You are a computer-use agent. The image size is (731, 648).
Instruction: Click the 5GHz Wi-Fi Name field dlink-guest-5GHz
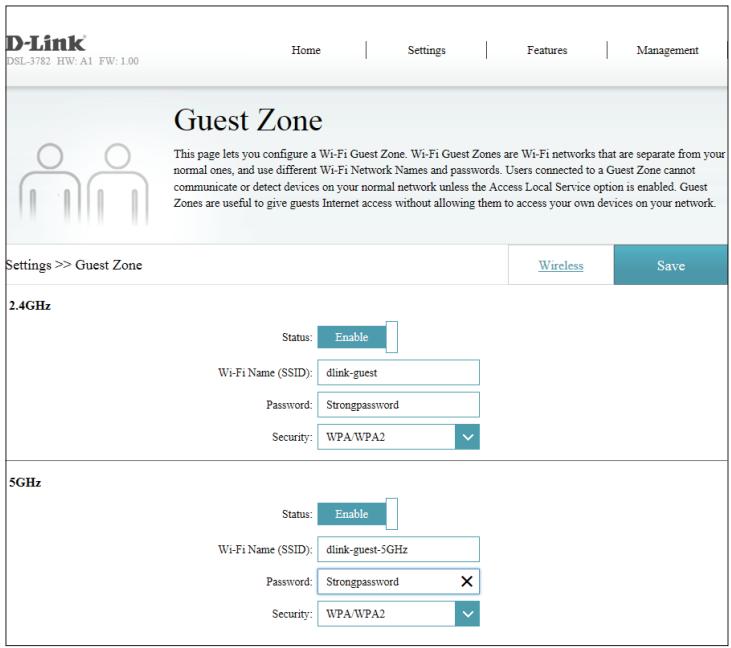click(399, 549)
